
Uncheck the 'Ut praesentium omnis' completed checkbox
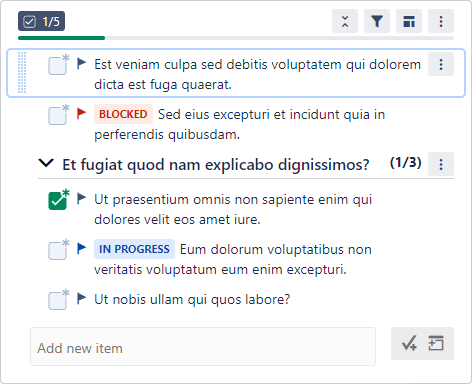(x=57, y=201)
